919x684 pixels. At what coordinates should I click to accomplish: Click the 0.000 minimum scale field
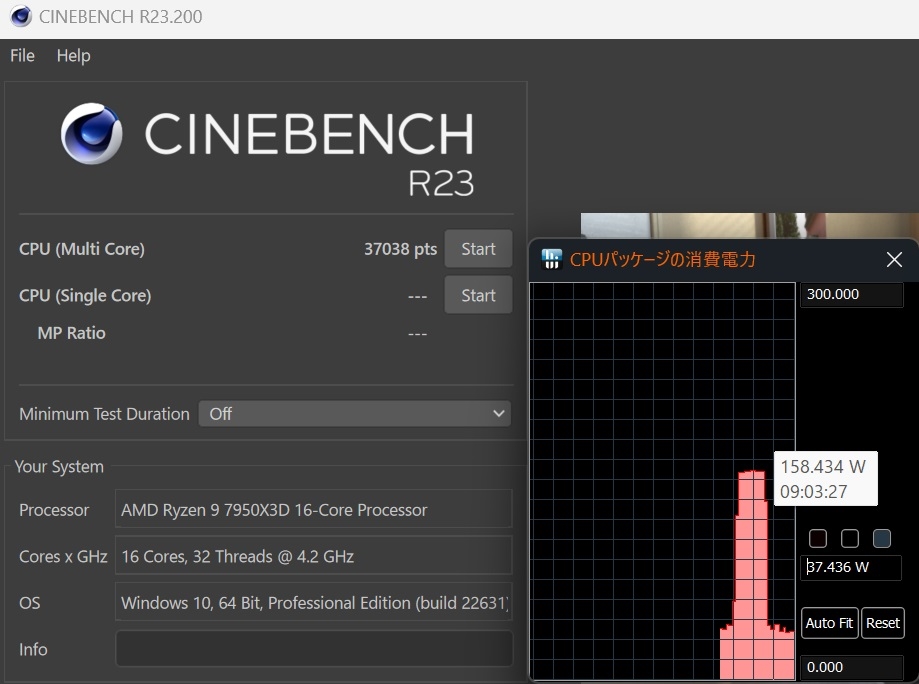click(x=852, y=667)
